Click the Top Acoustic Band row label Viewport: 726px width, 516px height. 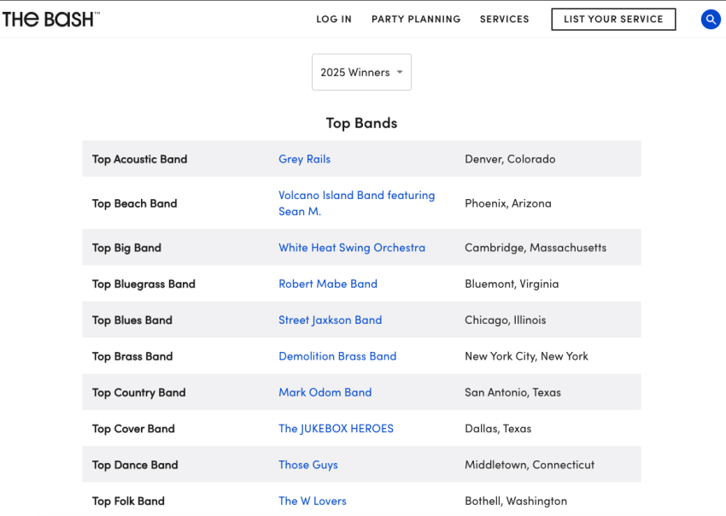139,159
